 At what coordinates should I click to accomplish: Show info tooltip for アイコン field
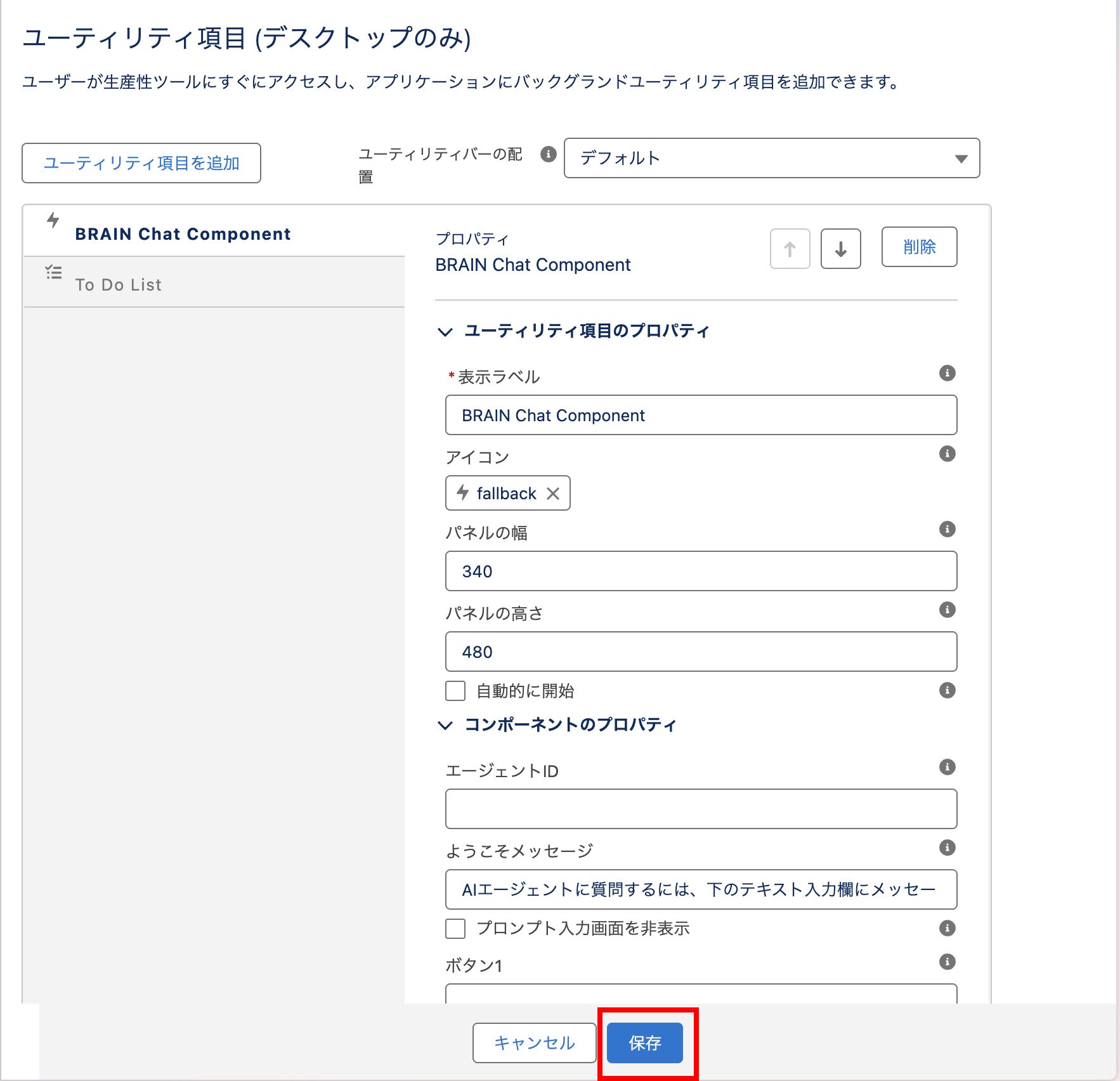click(x=947, y=454)
